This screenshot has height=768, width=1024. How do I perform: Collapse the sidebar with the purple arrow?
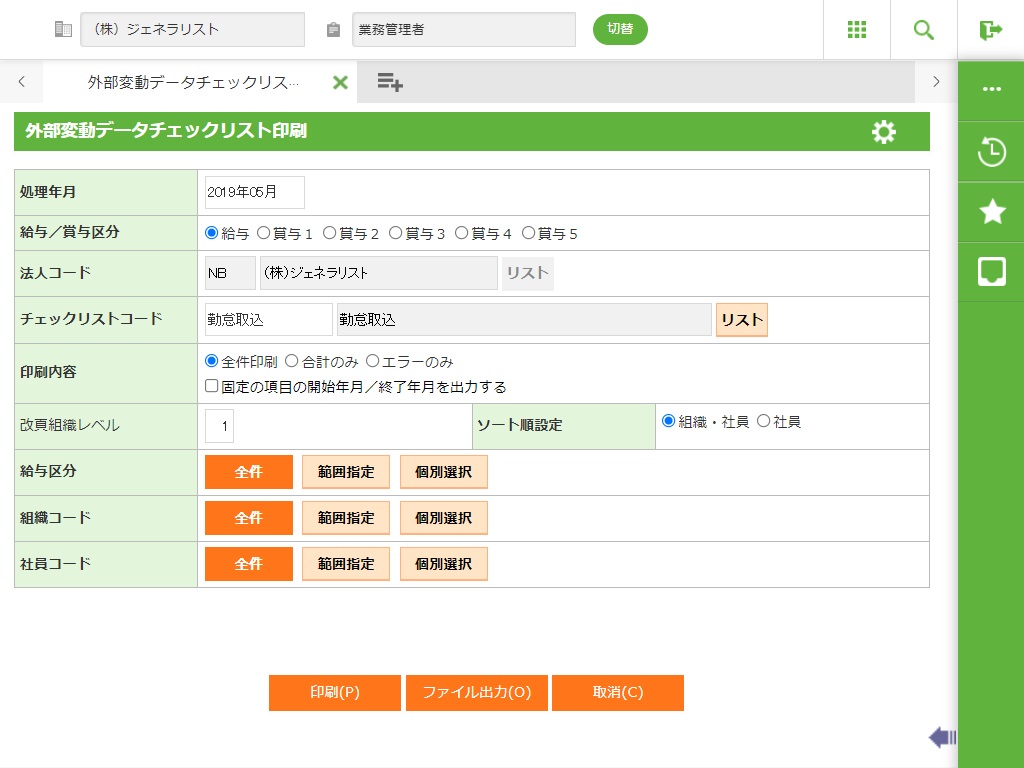[x=941, y=738]
